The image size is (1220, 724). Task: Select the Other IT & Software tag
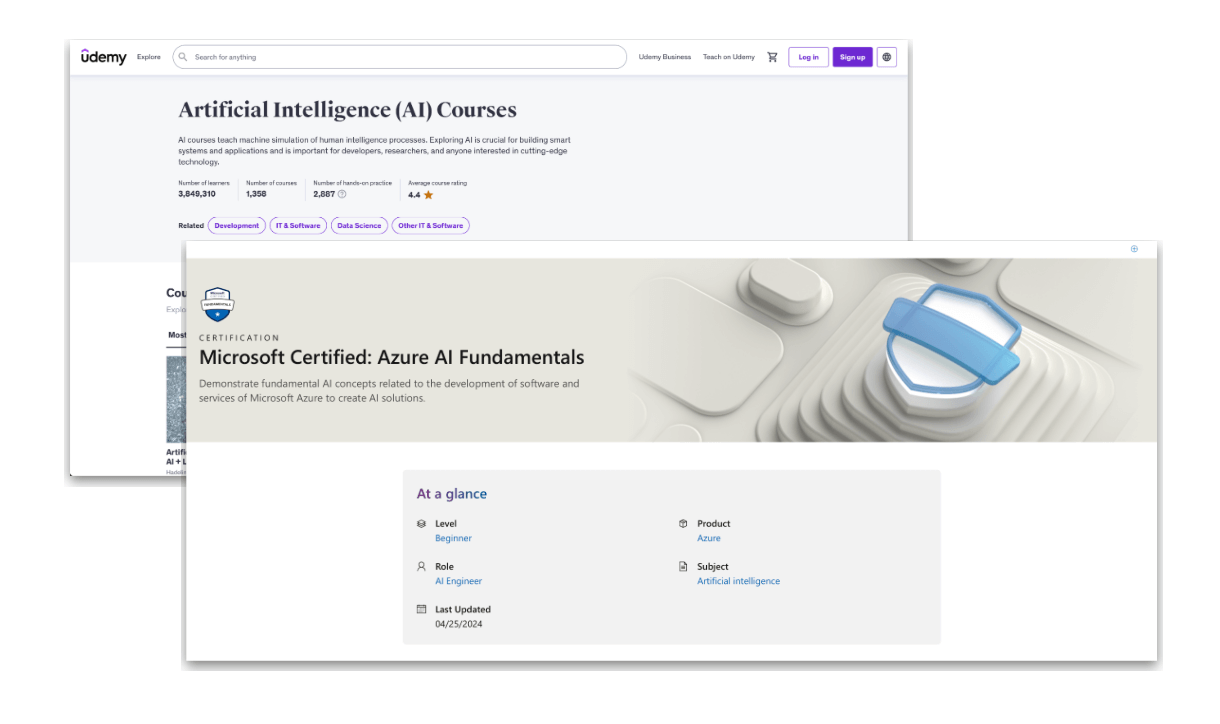tap(431, 226)
